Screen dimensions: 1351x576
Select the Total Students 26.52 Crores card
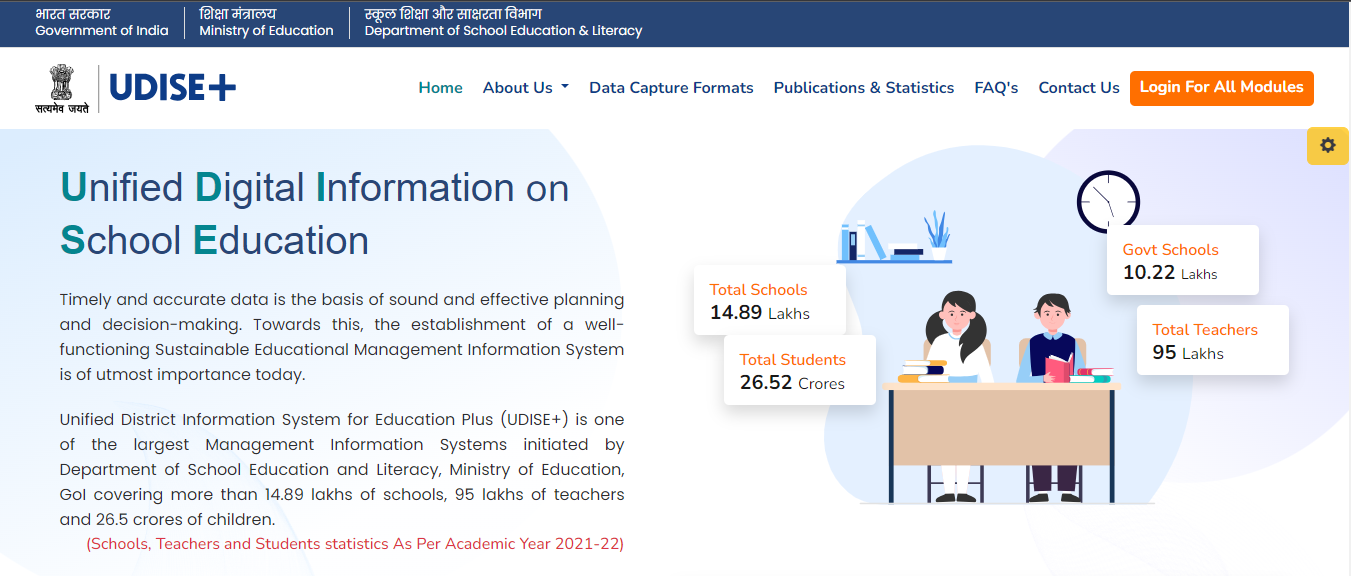point(800,370)
